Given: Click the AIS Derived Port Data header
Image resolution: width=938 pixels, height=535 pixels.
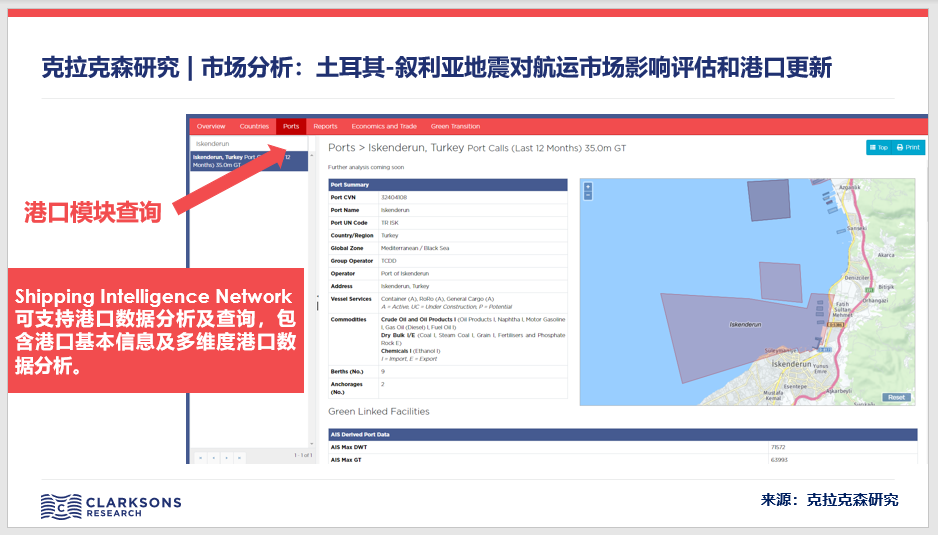Looking at the screenshot, I should 623,434.
